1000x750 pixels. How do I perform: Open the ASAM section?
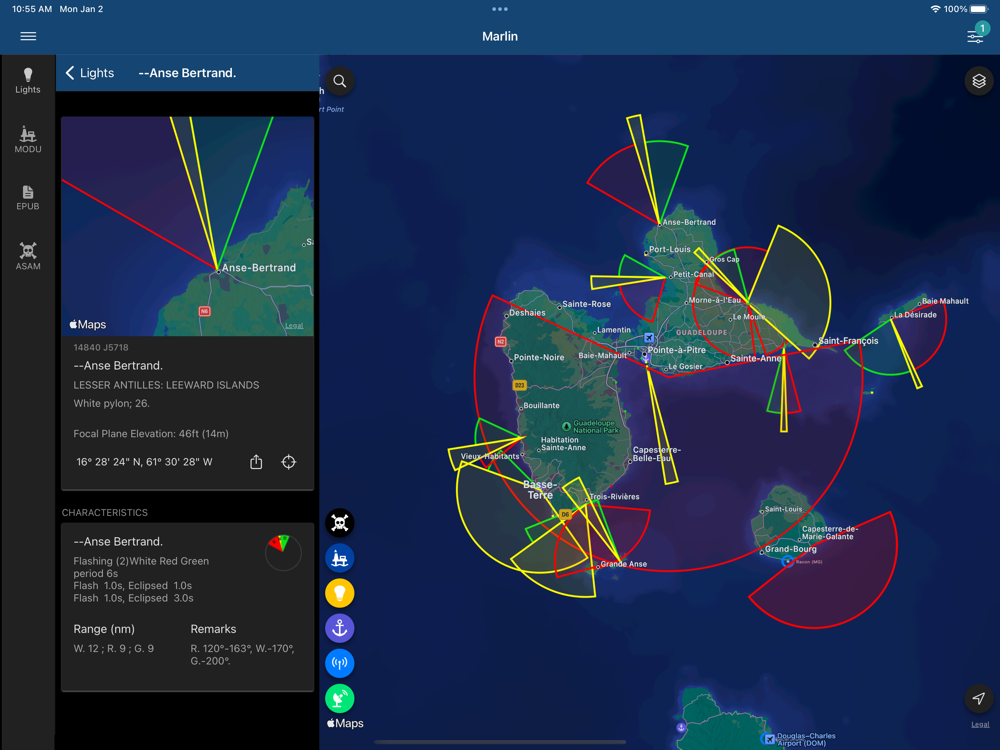(x=27, y=256)
